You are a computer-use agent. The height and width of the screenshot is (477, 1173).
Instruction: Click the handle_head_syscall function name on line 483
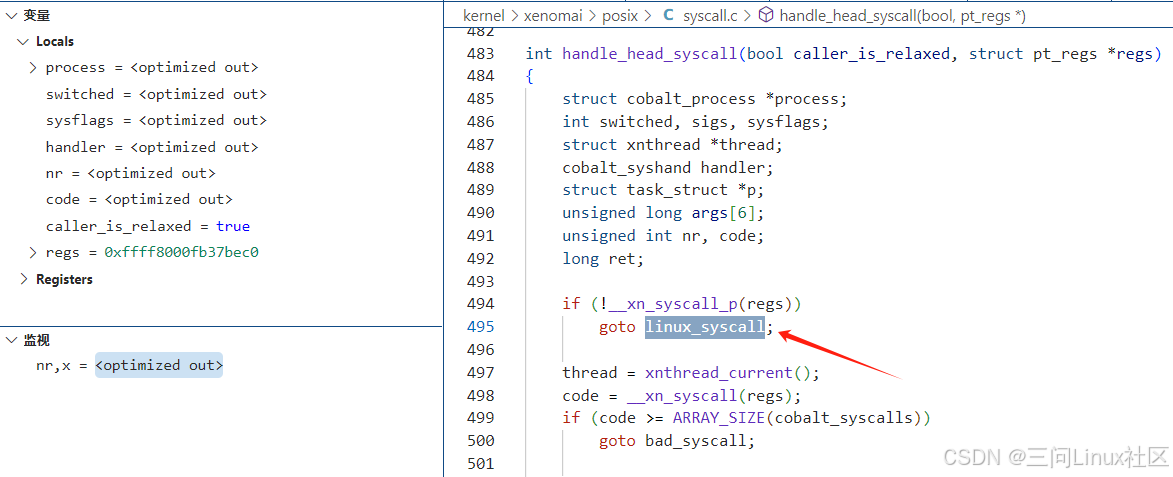649,54
